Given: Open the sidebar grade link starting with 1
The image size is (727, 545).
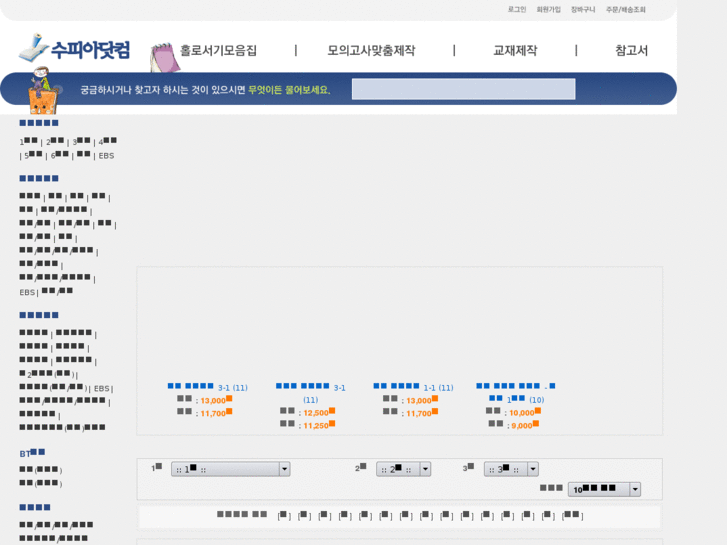Looking at the screenshot, I should (28, 141).
